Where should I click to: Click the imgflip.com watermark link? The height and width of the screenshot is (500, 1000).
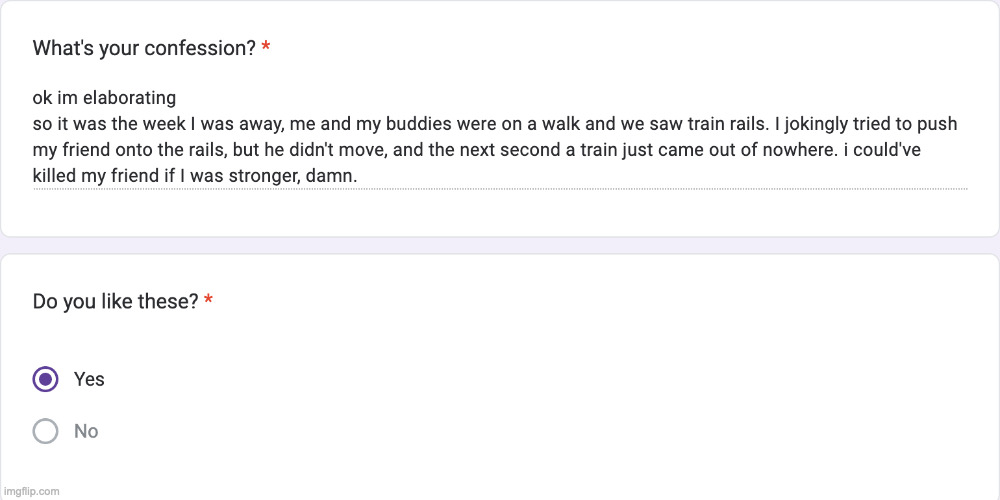click(31, 491)
